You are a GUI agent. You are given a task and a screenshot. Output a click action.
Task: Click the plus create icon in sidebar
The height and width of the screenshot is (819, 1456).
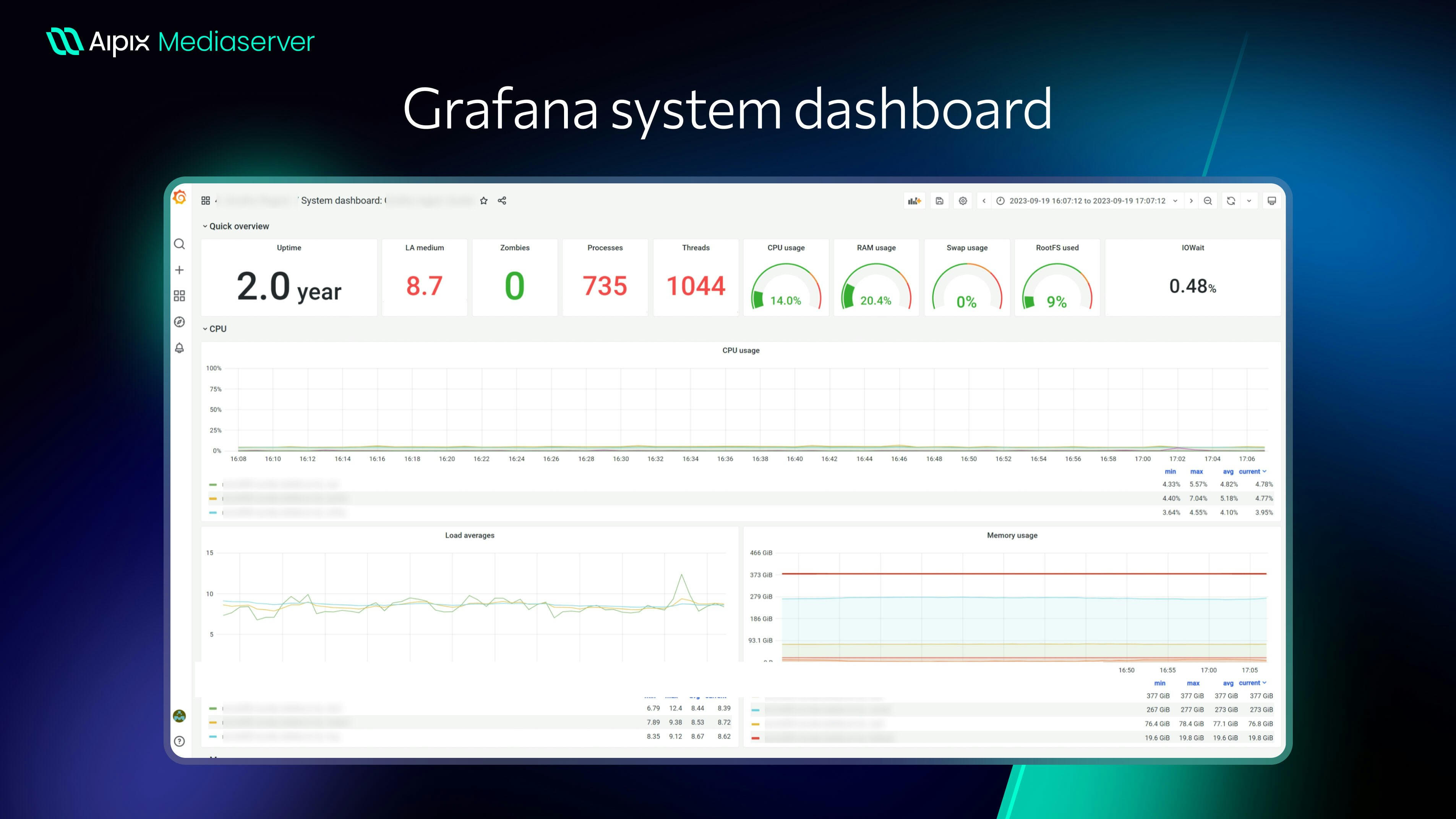pos(179,270)
